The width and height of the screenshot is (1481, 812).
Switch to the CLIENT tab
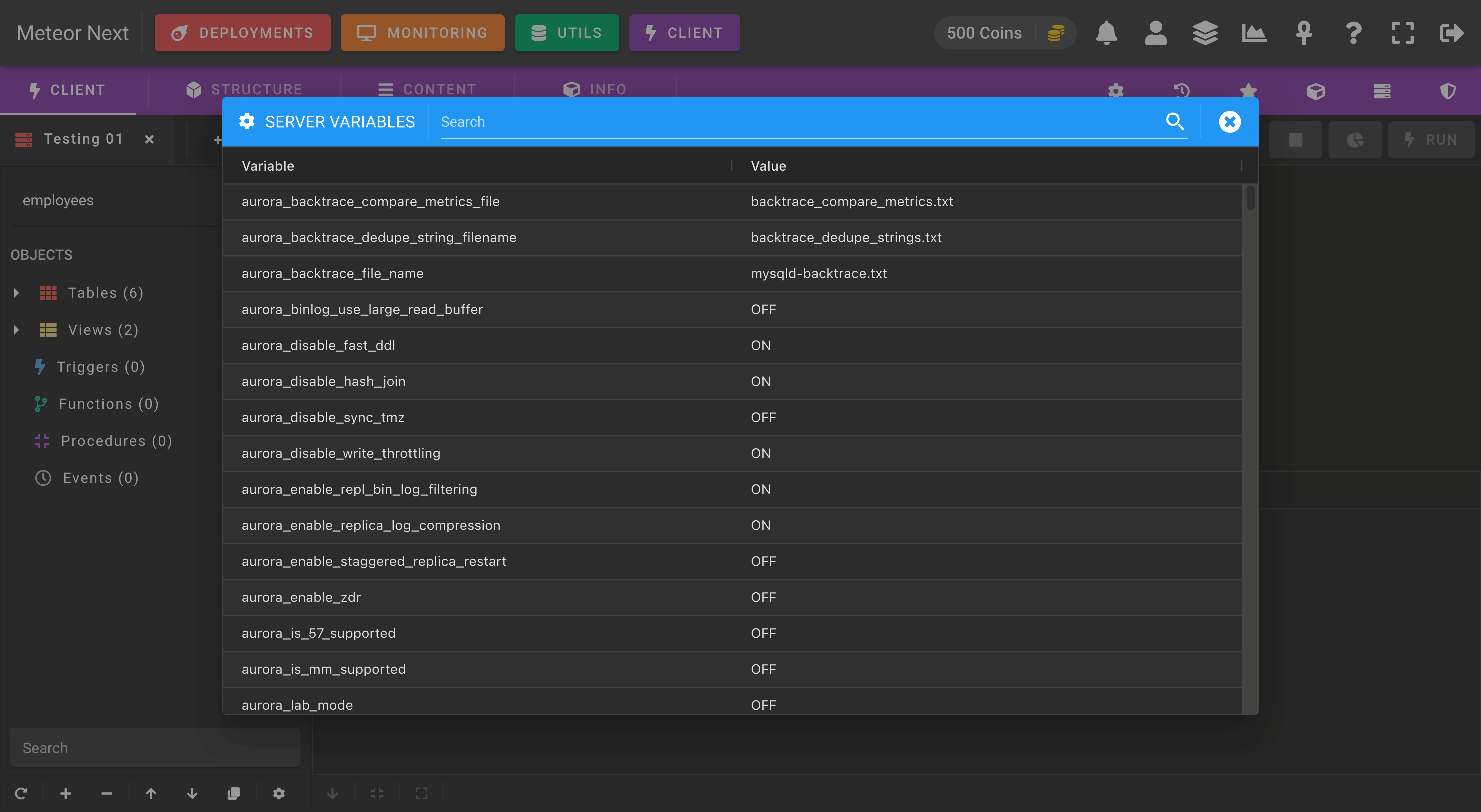pyautogui.click(x=68, y=90)
